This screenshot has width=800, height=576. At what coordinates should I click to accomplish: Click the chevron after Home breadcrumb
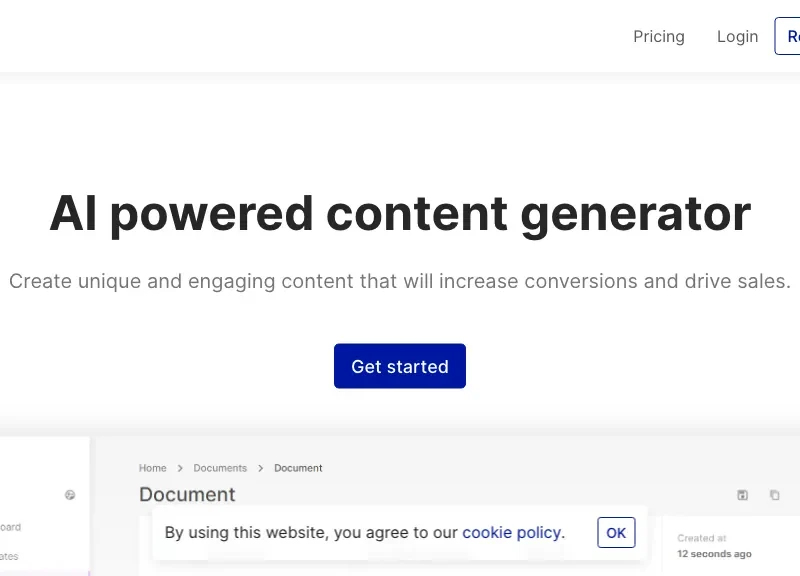click(x=180, y=468)
